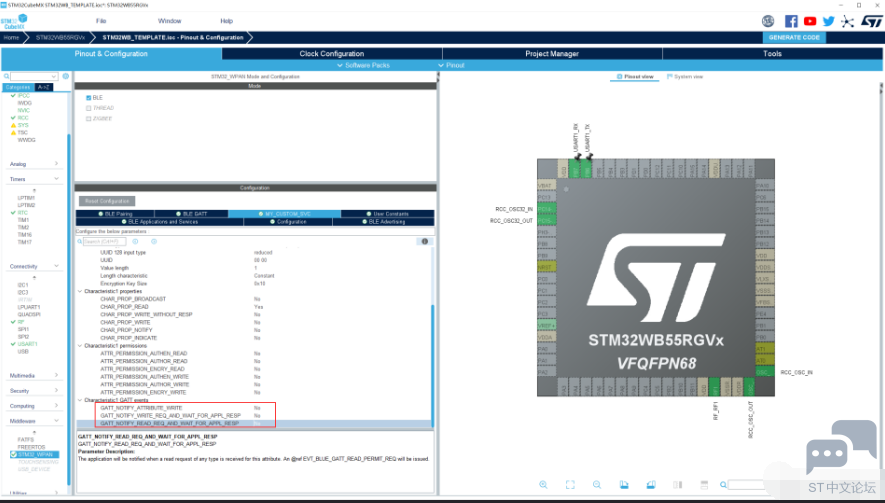Image resolution: width=885 pixels, height=503 pixels.
Task: Rotate the chip counter-clockwise
Action: (x=651, y=484)
